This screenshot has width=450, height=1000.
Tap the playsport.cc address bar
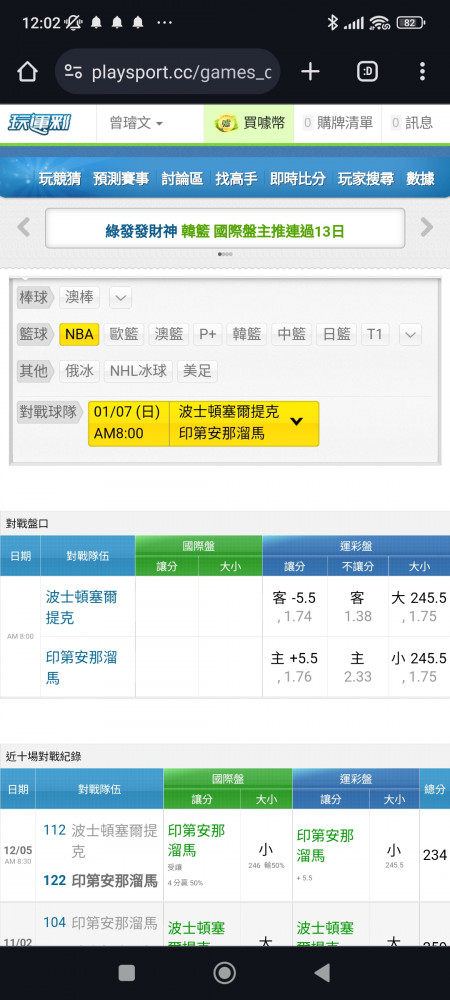168,72
